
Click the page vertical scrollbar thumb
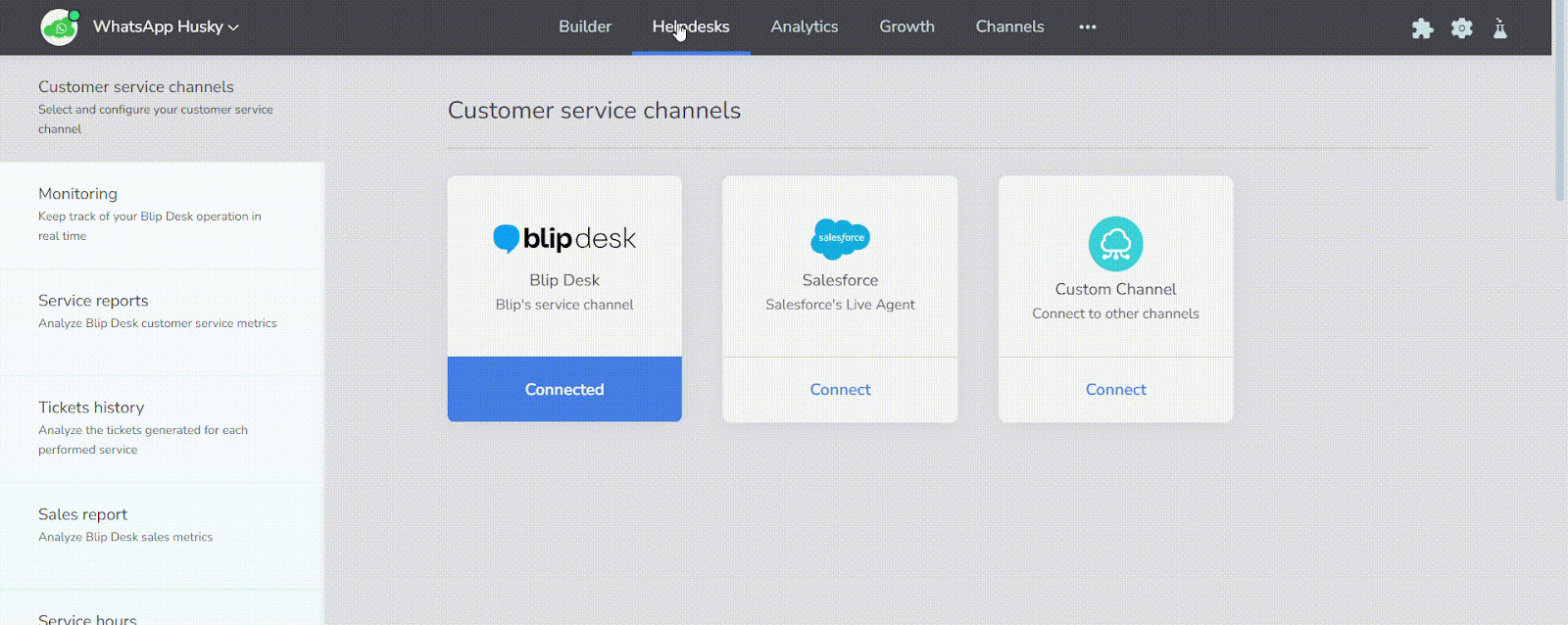point(1560,101)
